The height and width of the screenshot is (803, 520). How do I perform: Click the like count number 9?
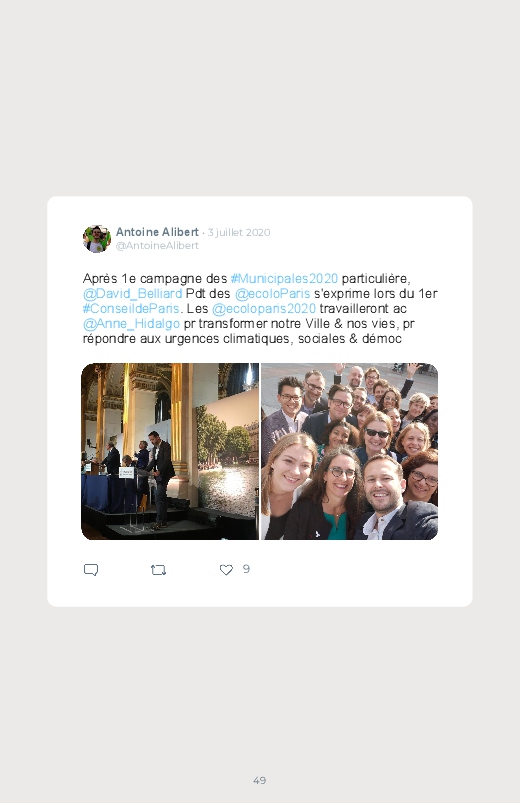click(x=246, y=569)
